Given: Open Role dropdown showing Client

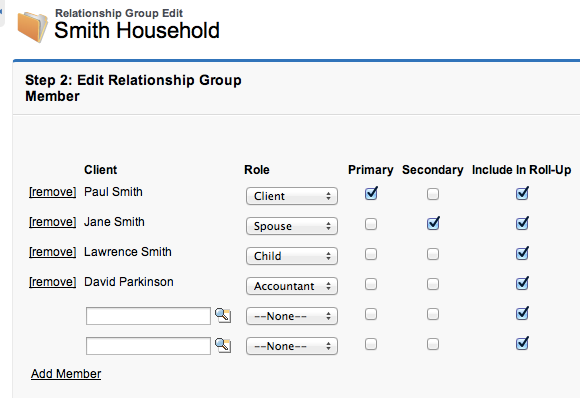Looking at the screenshot, I should coord(292,196).
